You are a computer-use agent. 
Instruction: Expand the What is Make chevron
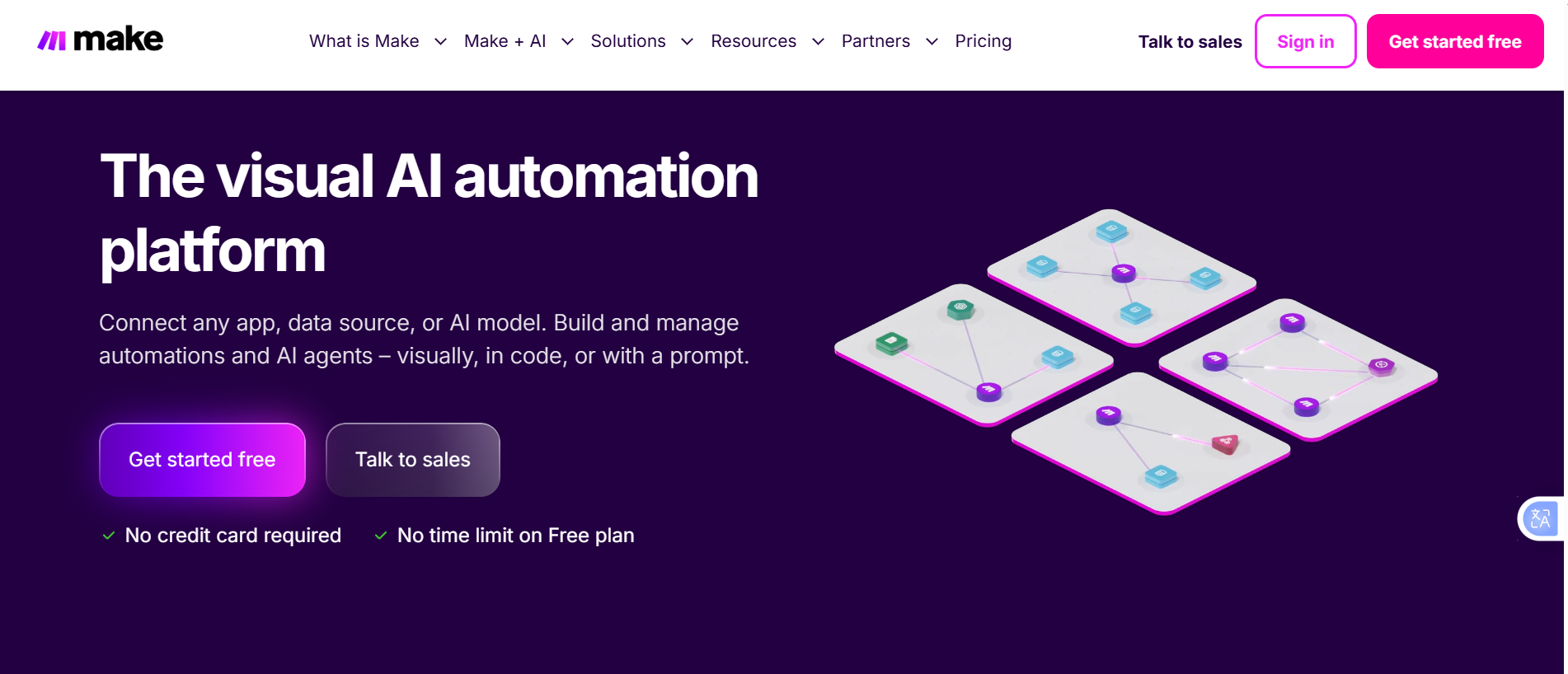(440, 42)
